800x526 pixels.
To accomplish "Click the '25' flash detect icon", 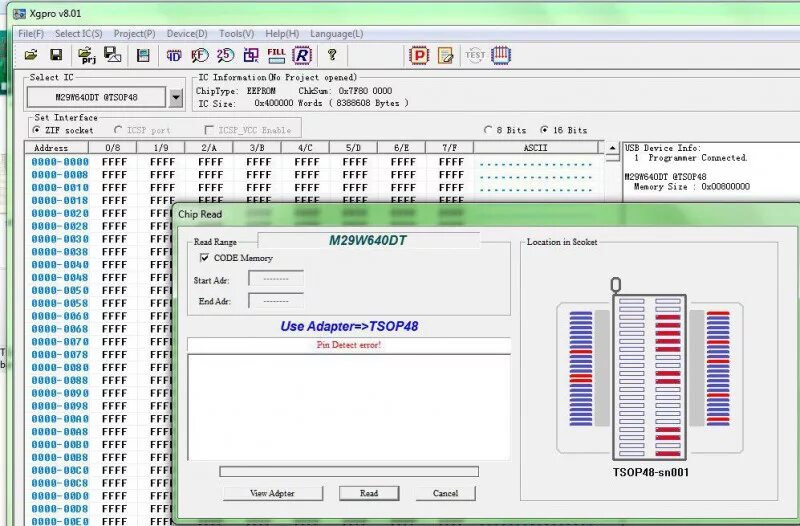I will click(225, 55).
